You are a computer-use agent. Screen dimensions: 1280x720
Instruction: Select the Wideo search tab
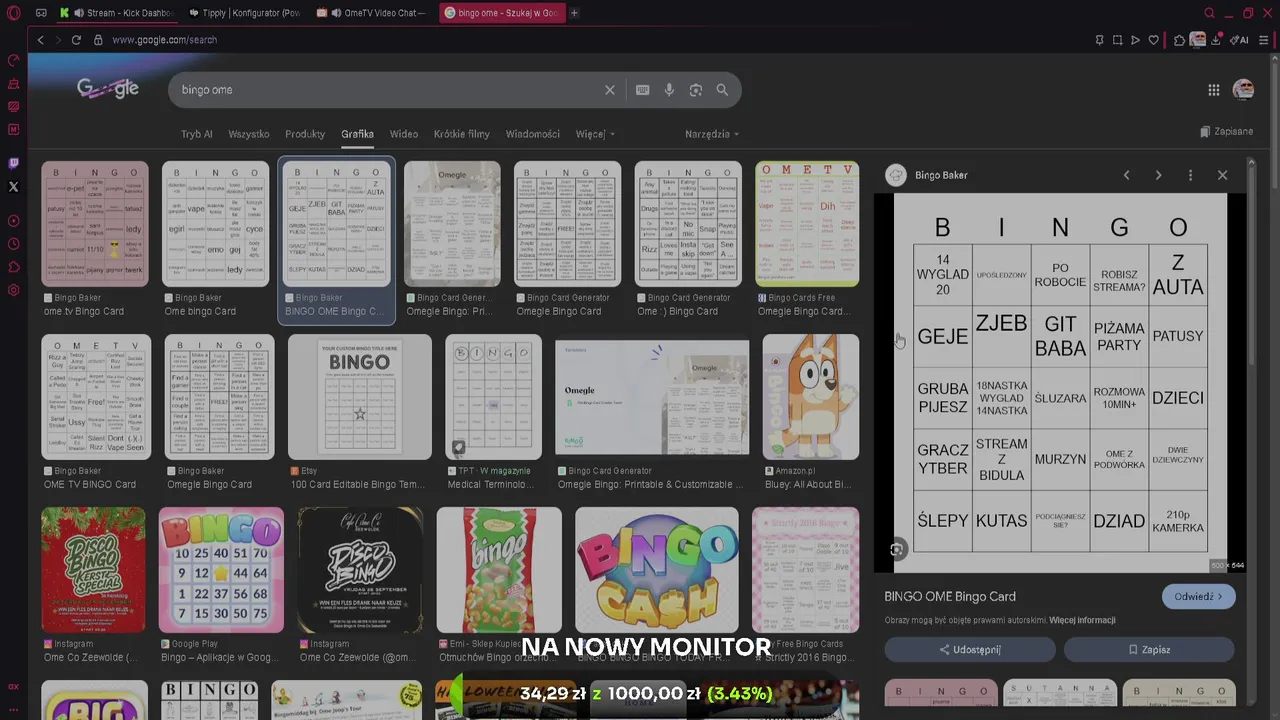(x=404, y=134)
